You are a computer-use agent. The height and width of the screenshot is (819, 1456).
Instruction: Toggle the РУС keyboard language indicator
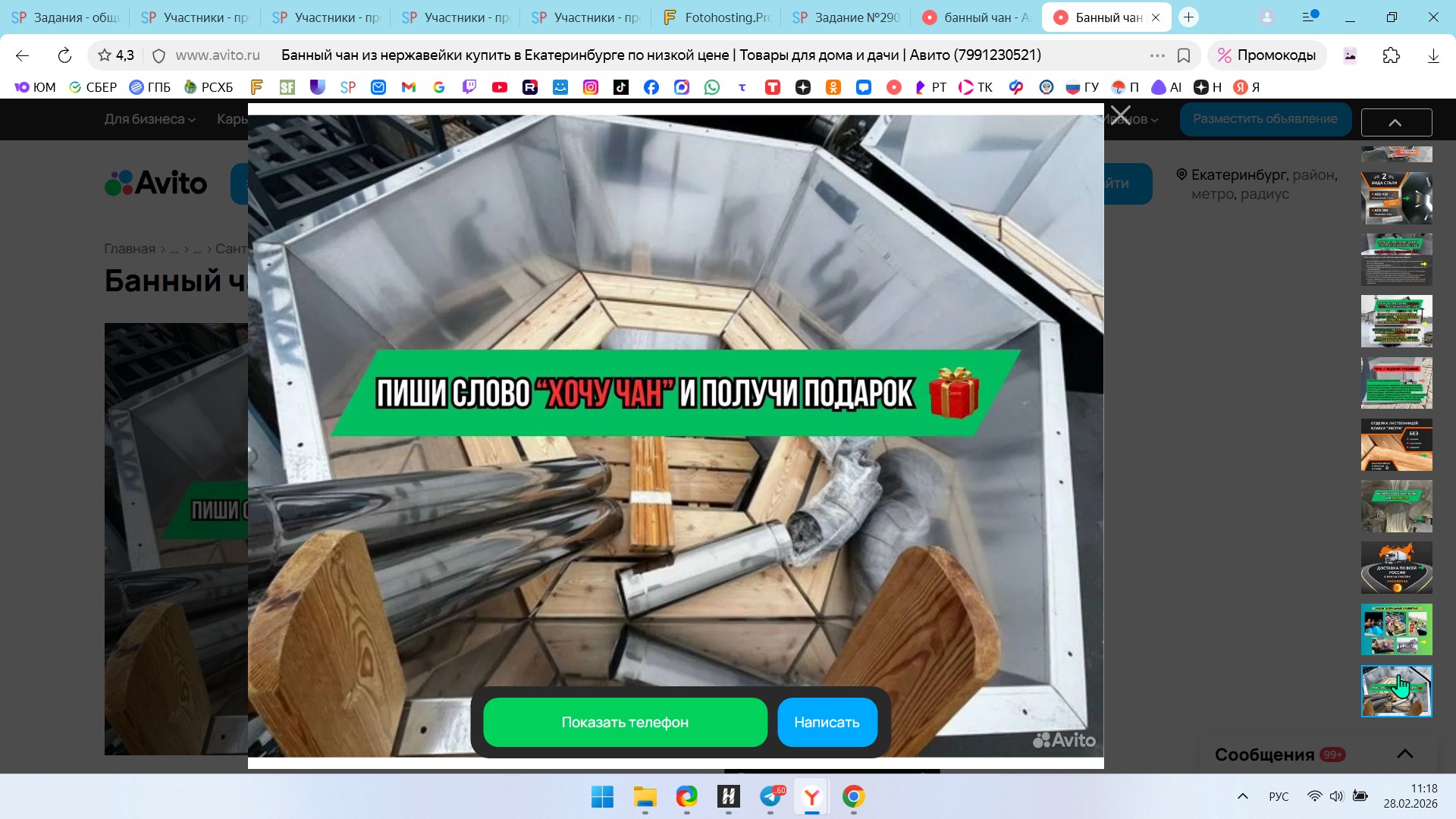pos(1279,796)
